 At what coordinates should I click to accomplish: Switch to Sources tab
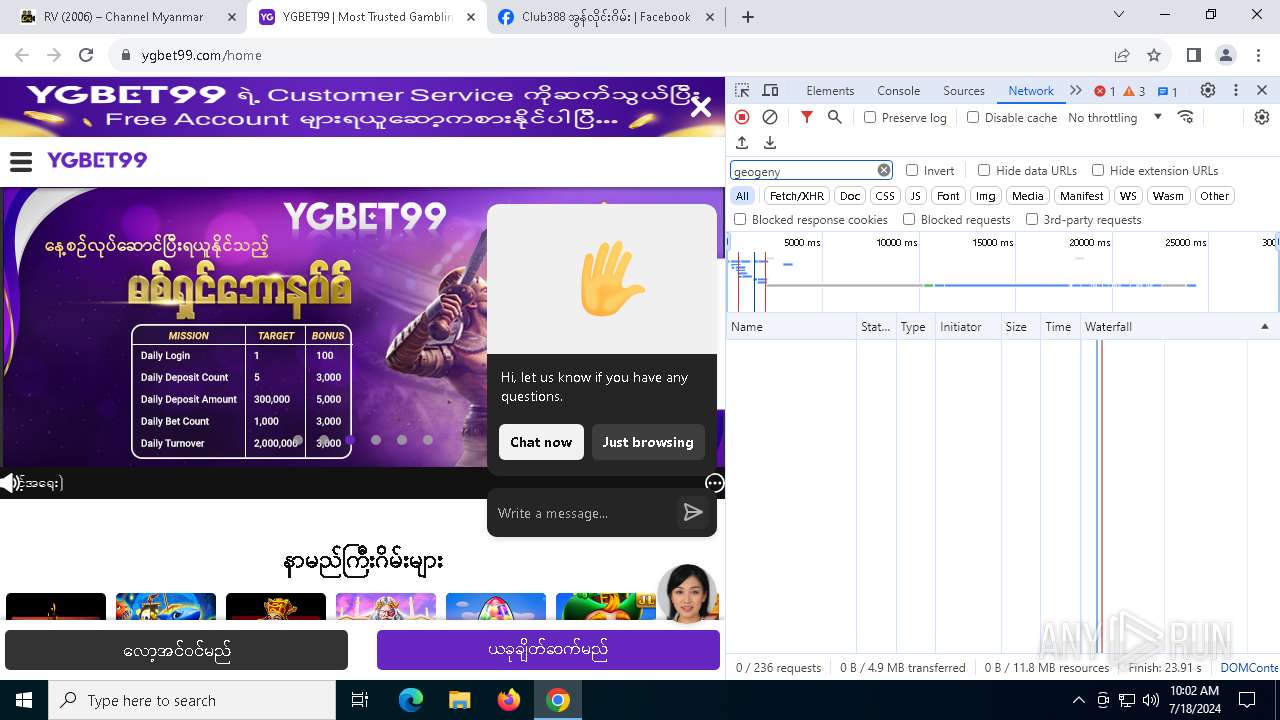pos(964,90)
